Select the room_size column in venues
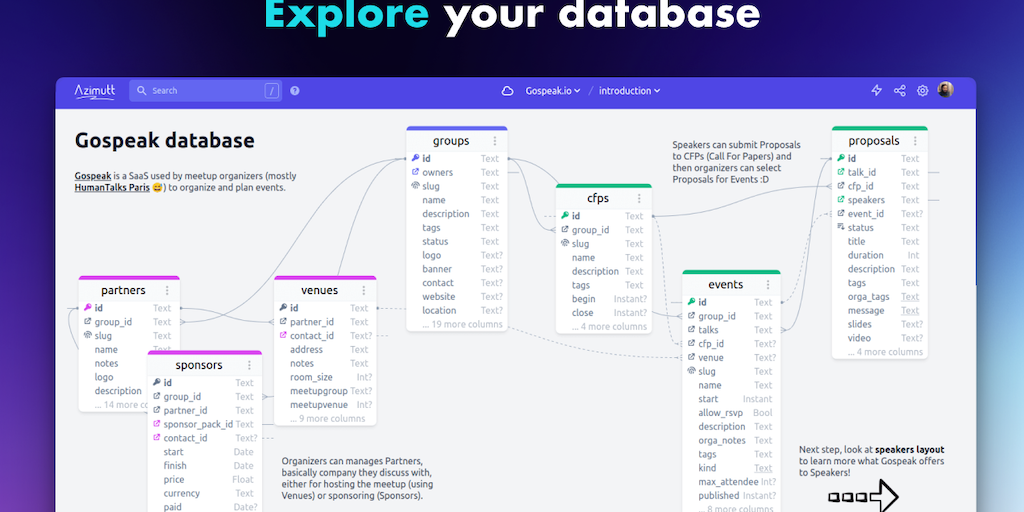 [325, 377]
